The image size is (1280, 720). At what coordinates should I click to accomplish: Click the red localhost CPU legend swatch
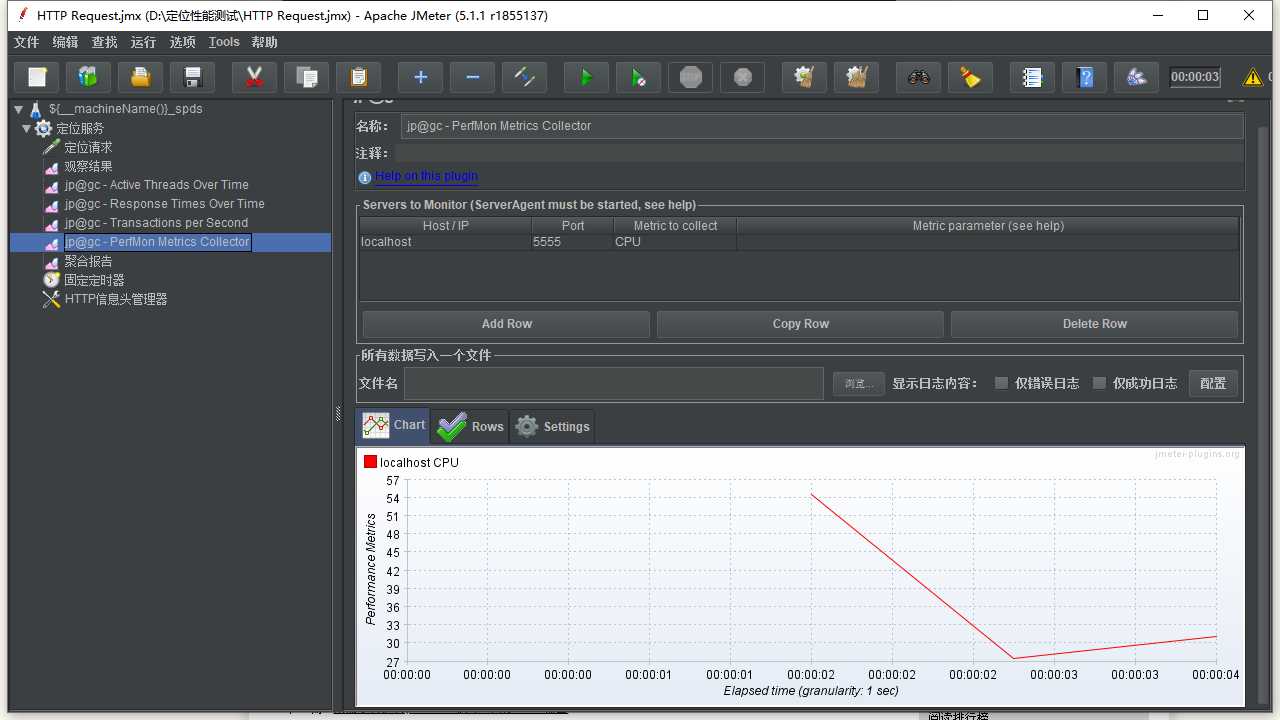(x=370, y=462)
